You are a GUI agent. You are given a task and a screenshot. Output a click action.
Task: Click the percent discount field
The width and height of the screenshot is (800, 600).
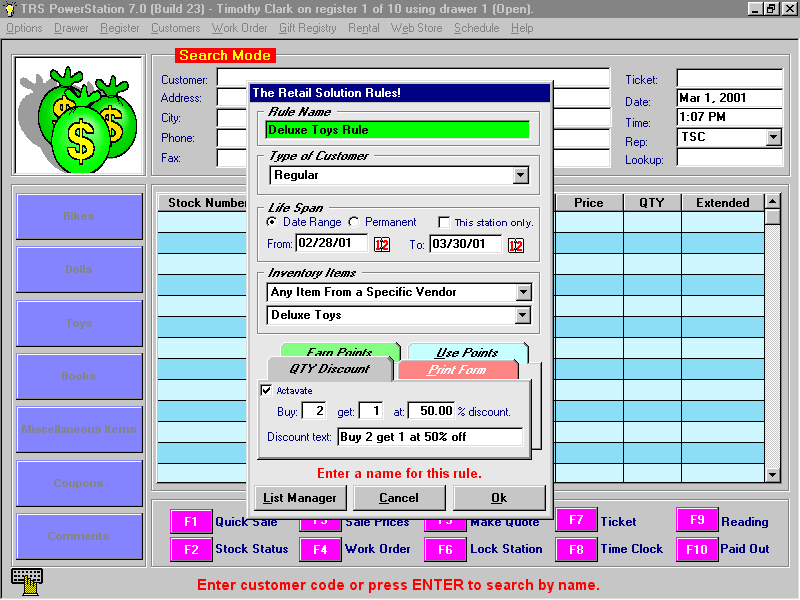point(431,411)
